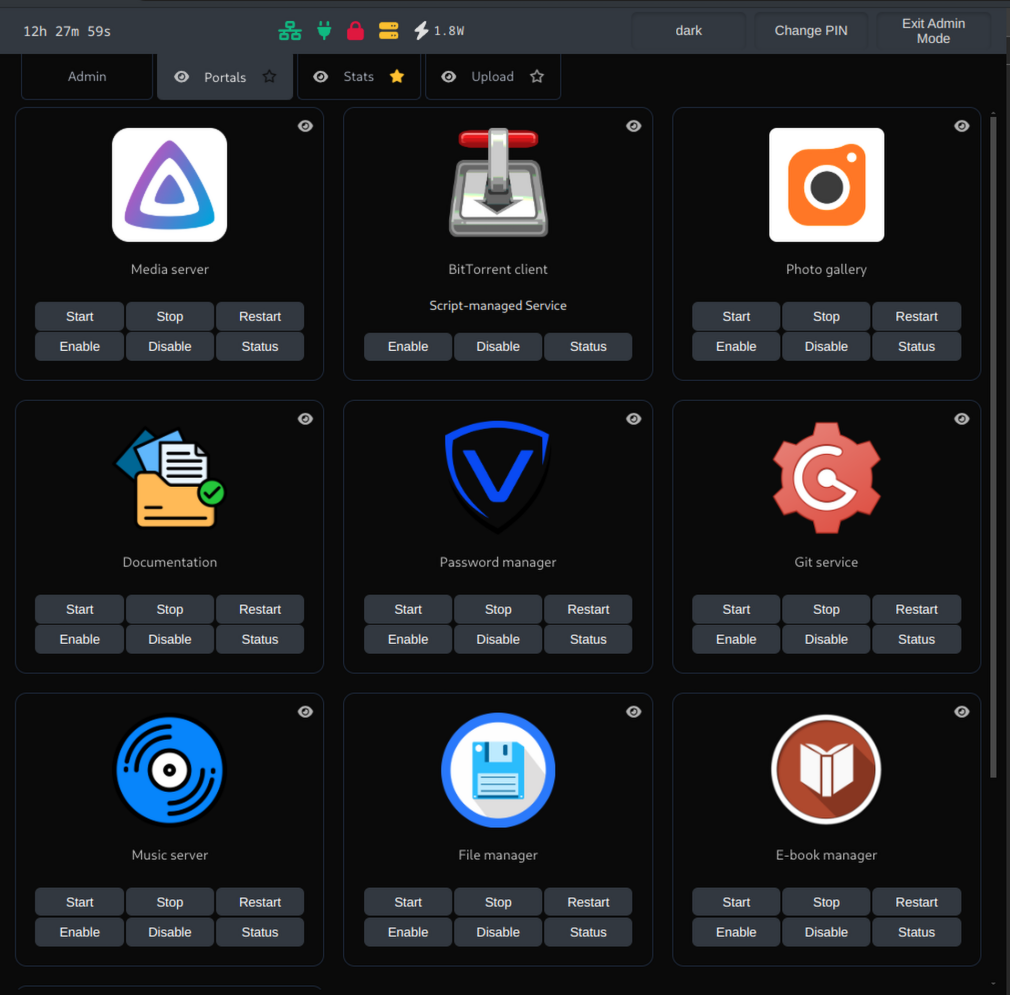Open the Music server vinyl disc icon
The image size is (1010, 995).
pyautogui.click(x=169, y=770)
